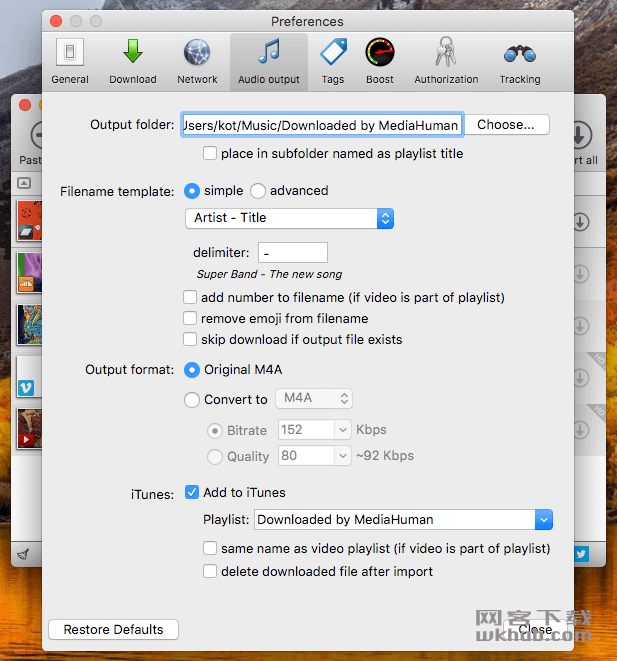Open the General preferences pane
The image size is (617, 661).
coord(70,62)
